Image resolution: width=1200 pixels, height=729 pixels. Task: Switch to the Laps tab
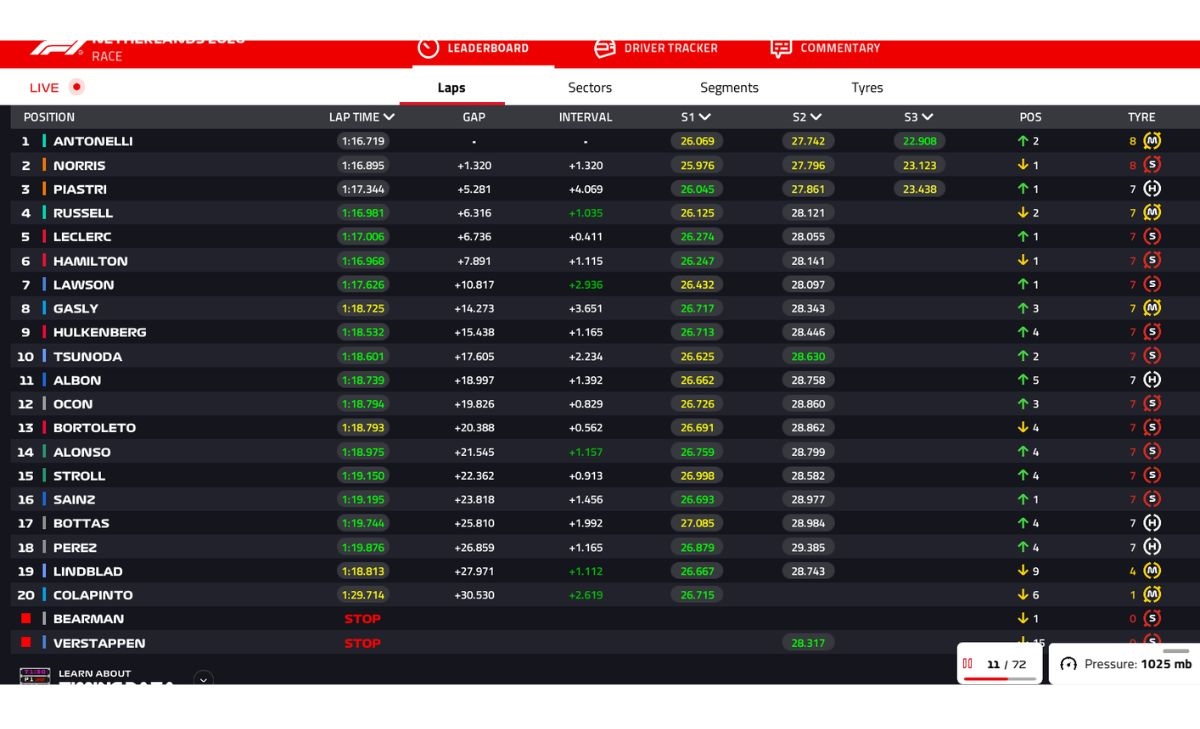coord(452,88)
